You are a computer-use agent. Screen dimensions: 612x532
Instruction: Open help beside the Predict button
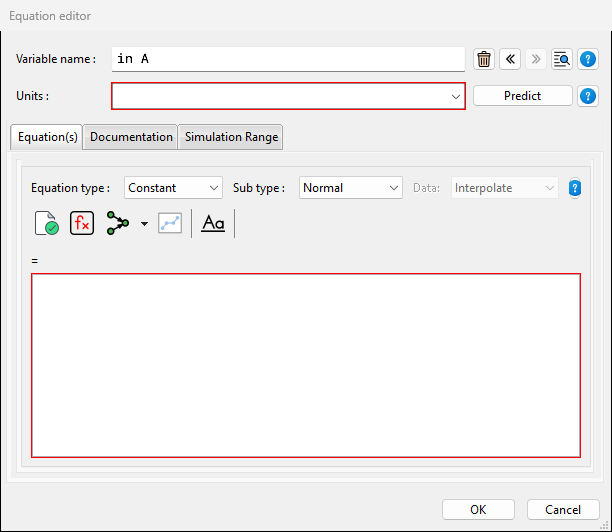click(588, 96)
